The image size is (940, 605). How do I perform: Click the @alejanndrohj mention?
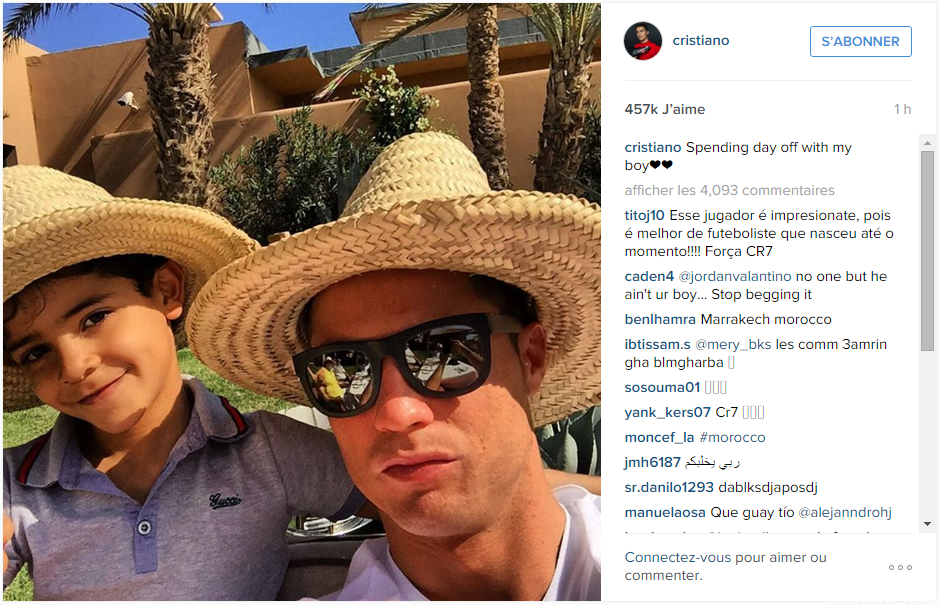(845, 513)
